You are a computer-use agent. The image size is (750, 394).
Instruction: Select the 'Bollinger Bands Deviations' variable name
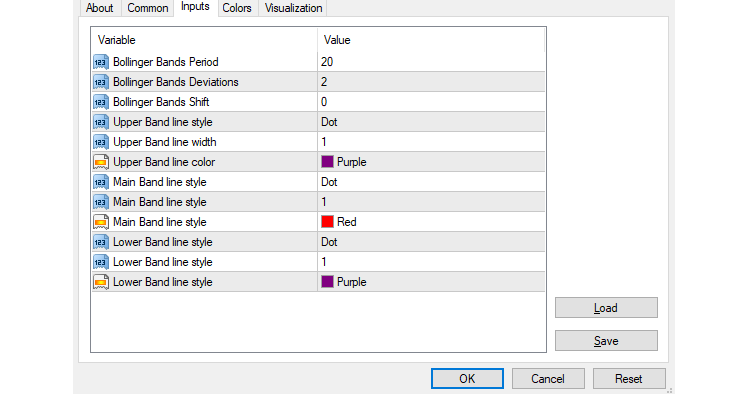click(x=176, y=82)
